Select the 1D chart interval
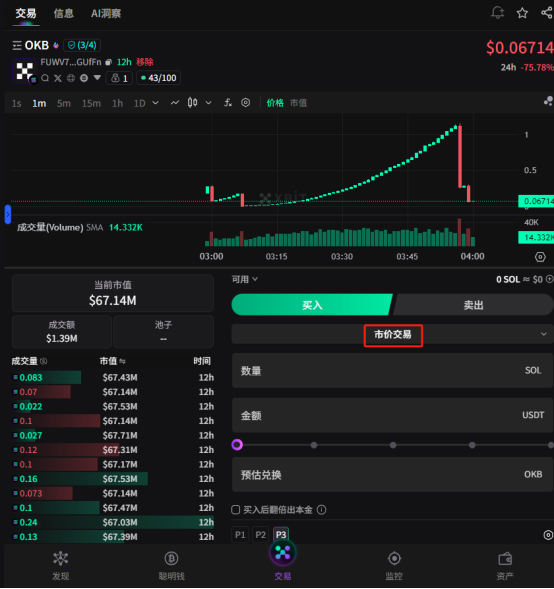 (x=140, y=103)
